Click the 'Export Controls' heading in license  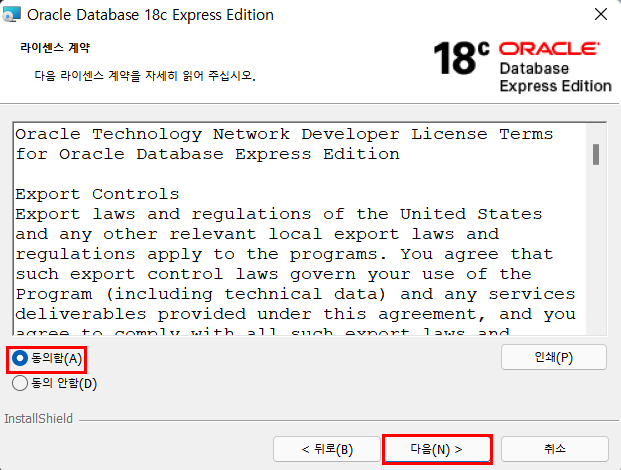pyautogui.click(x=97, y=194)
